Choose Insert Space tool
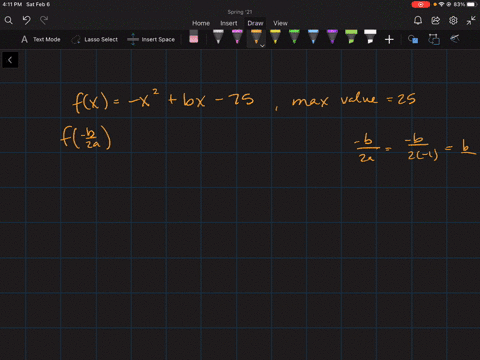Screen dimensions: 480x360 point(151,39)
